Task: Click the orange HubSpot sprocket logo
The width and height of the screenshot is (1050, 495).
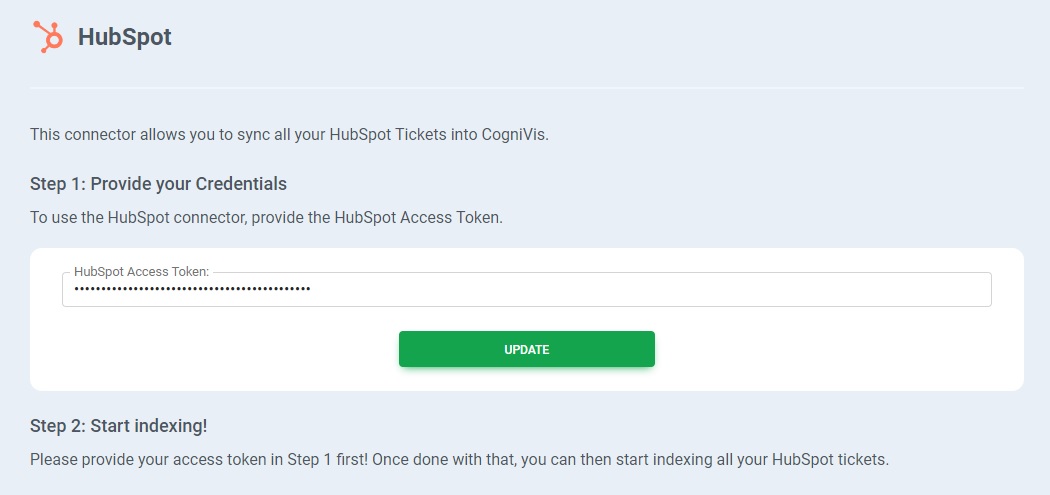Action: (47, 37)
